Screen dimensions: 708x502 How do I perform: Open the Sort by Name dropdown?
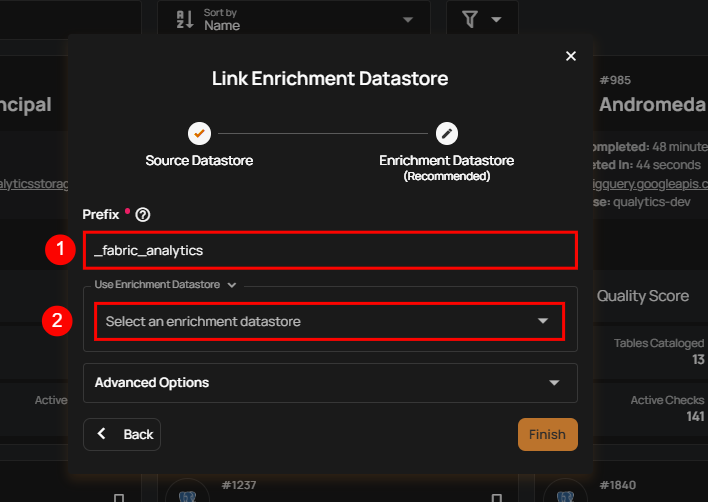click(x=293, y=19)
